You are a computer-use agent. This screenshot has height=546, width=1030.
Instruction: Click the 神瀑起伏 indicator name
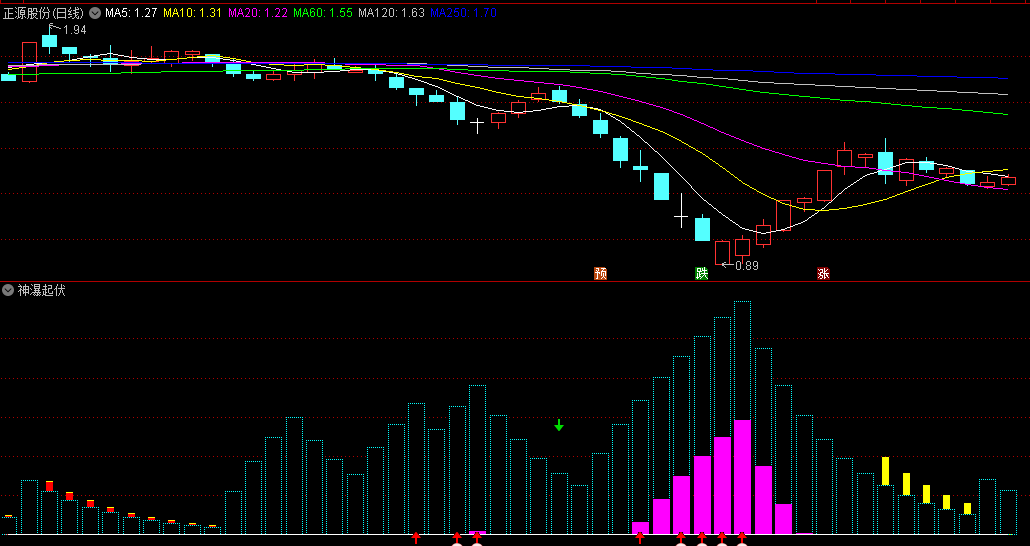(41, 290)
